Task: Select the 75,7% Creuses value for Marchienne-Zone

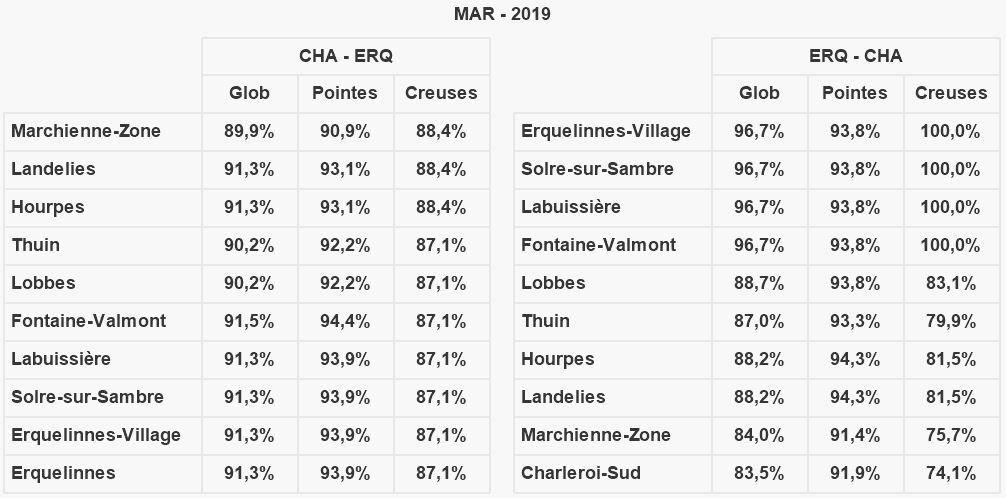Action: pos(950,435)
